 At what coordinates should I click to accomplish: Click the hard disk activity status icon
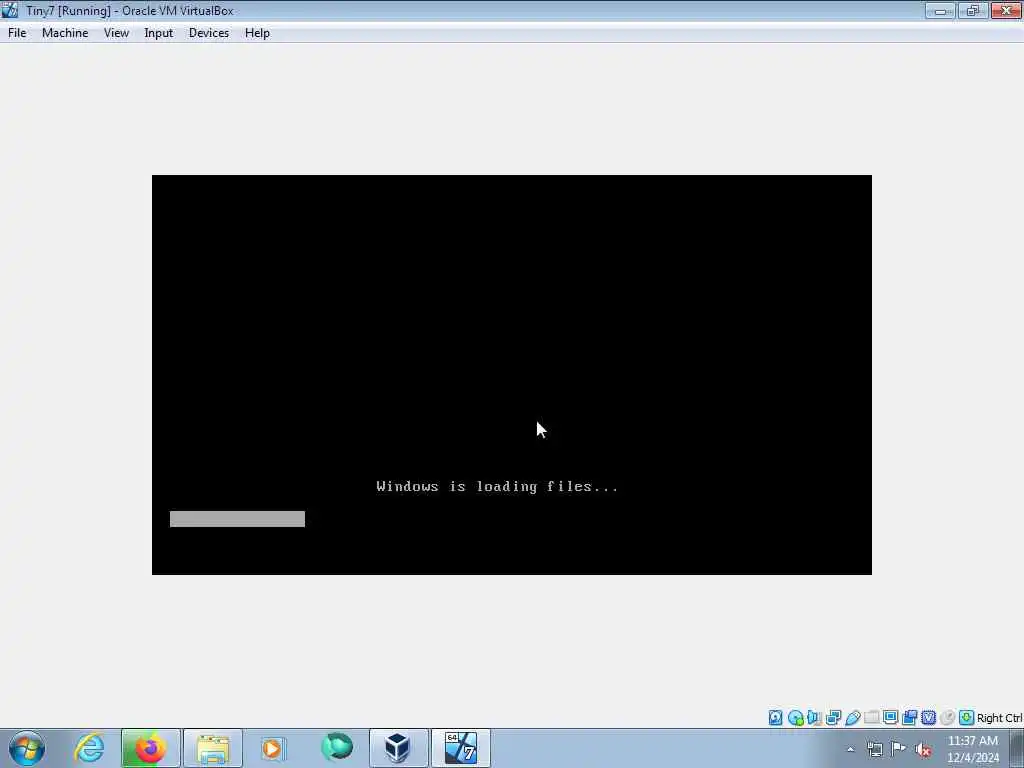(x=775, y=718)
